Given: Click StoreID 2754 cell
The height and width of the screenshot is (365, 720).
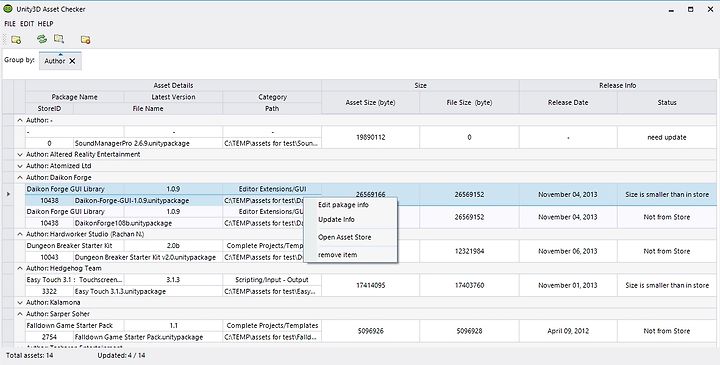Looking at the screenshot, I should [49, 337].
